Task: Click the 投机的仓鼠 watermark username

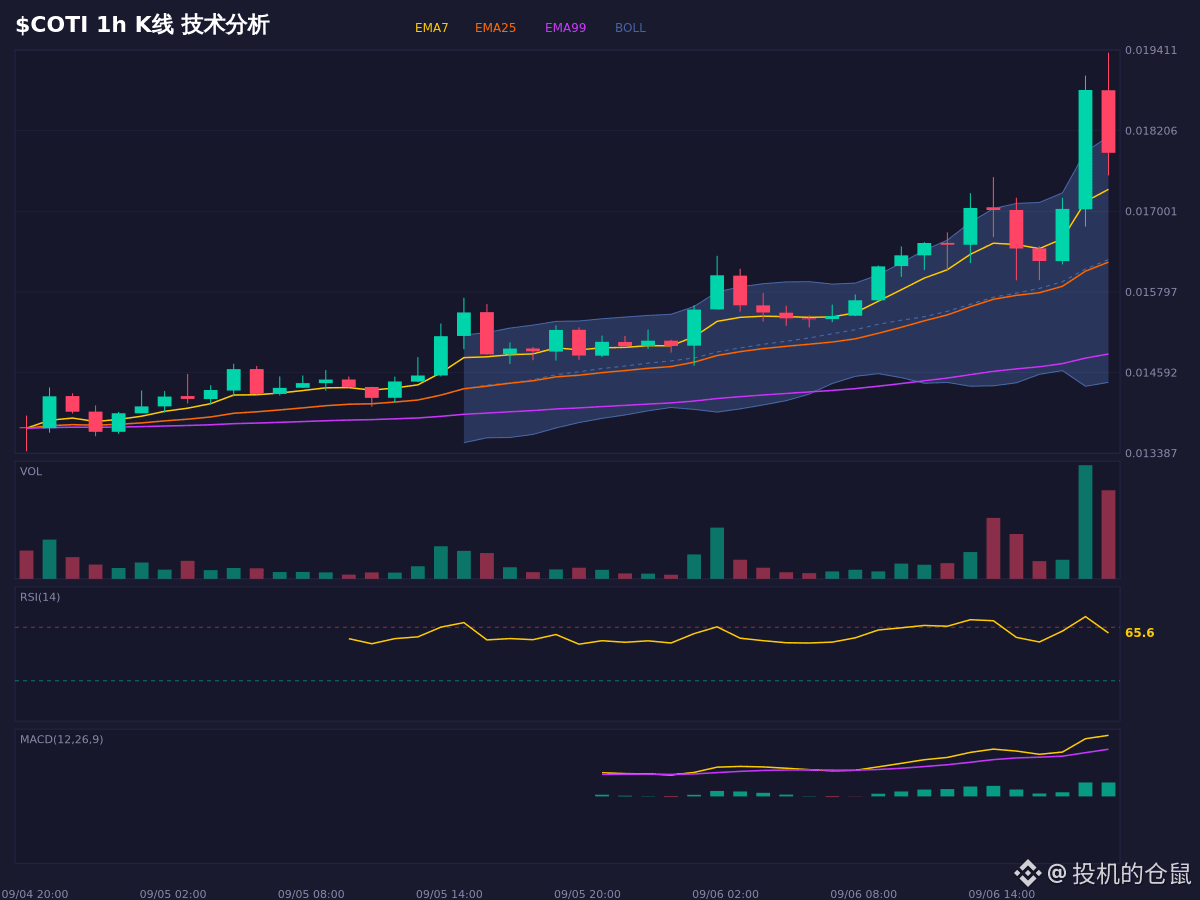Action: [1132, 873]
